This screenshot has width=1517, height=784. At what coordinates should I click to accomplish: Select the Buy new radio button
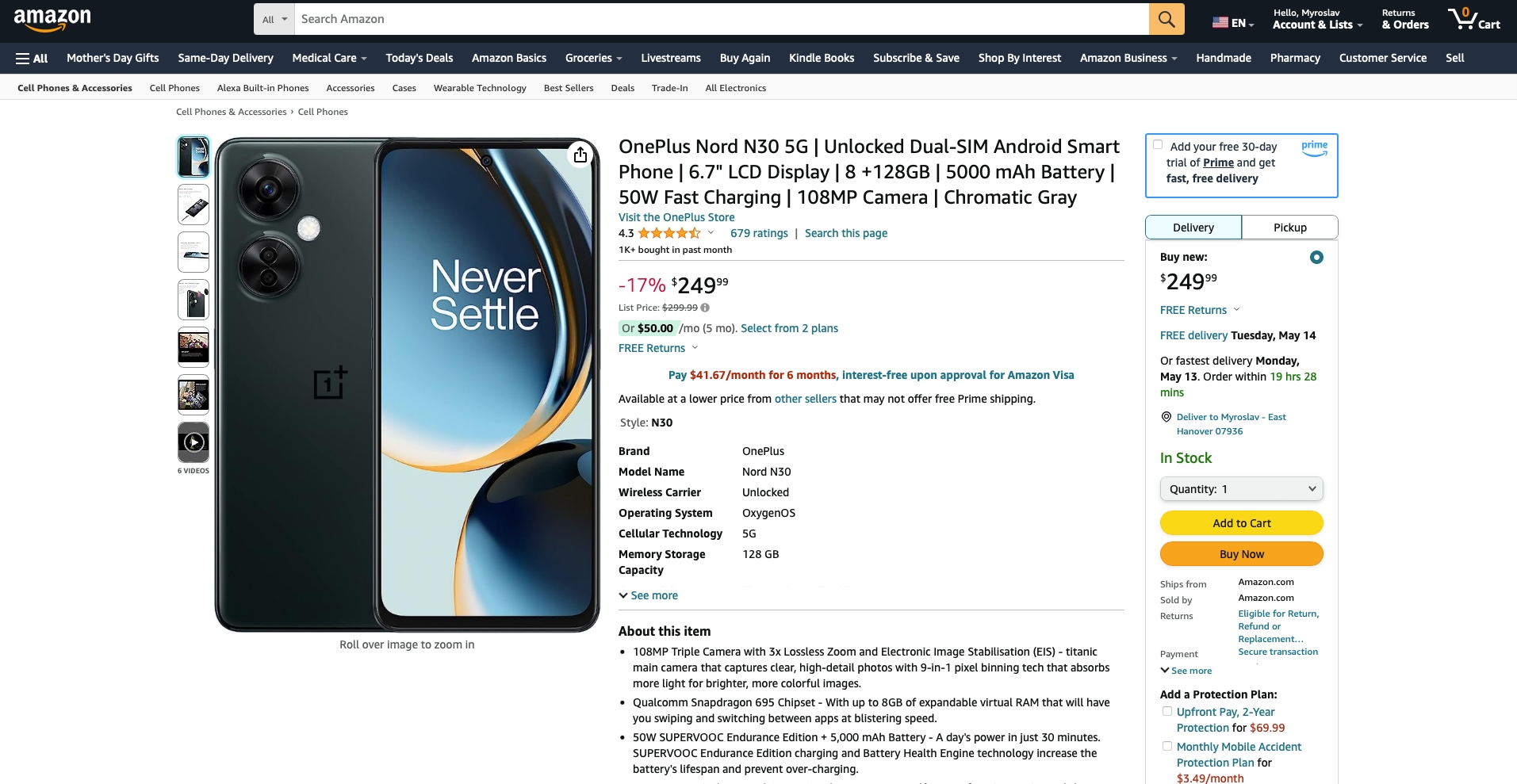click(1316, 257)
